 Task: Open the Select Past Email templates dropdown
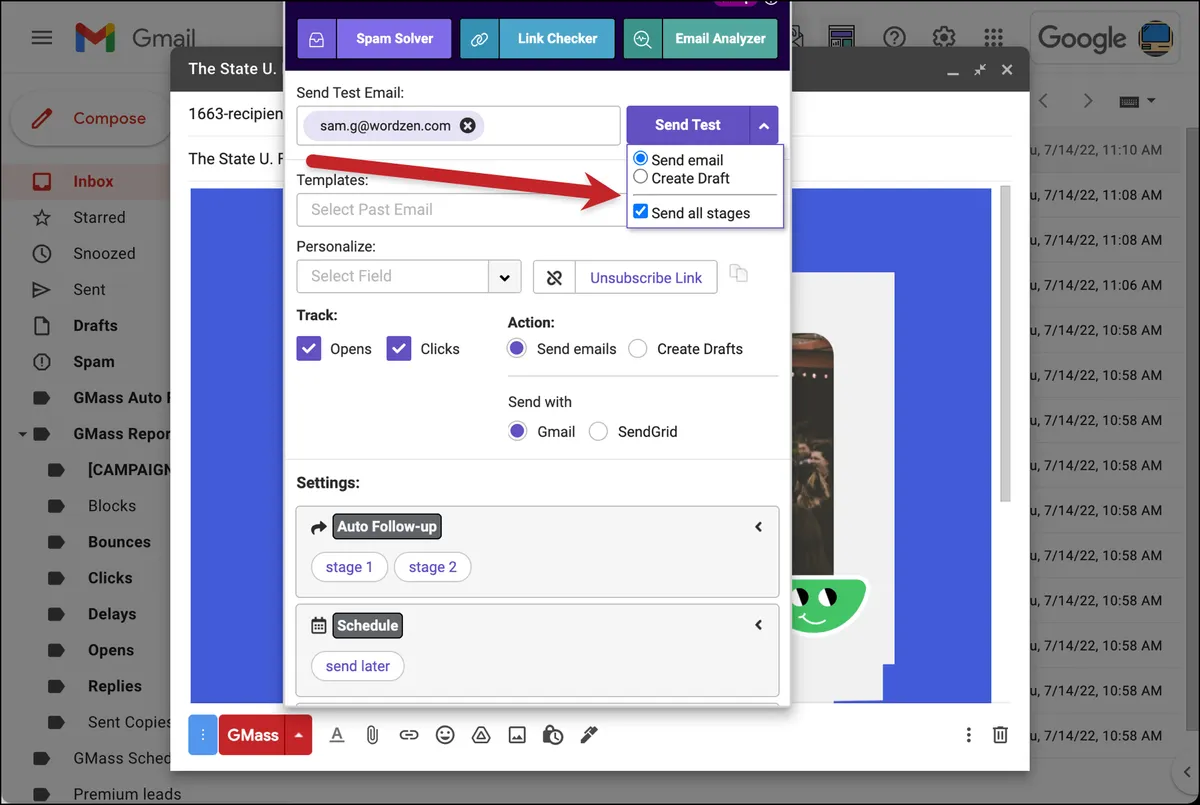462,210
